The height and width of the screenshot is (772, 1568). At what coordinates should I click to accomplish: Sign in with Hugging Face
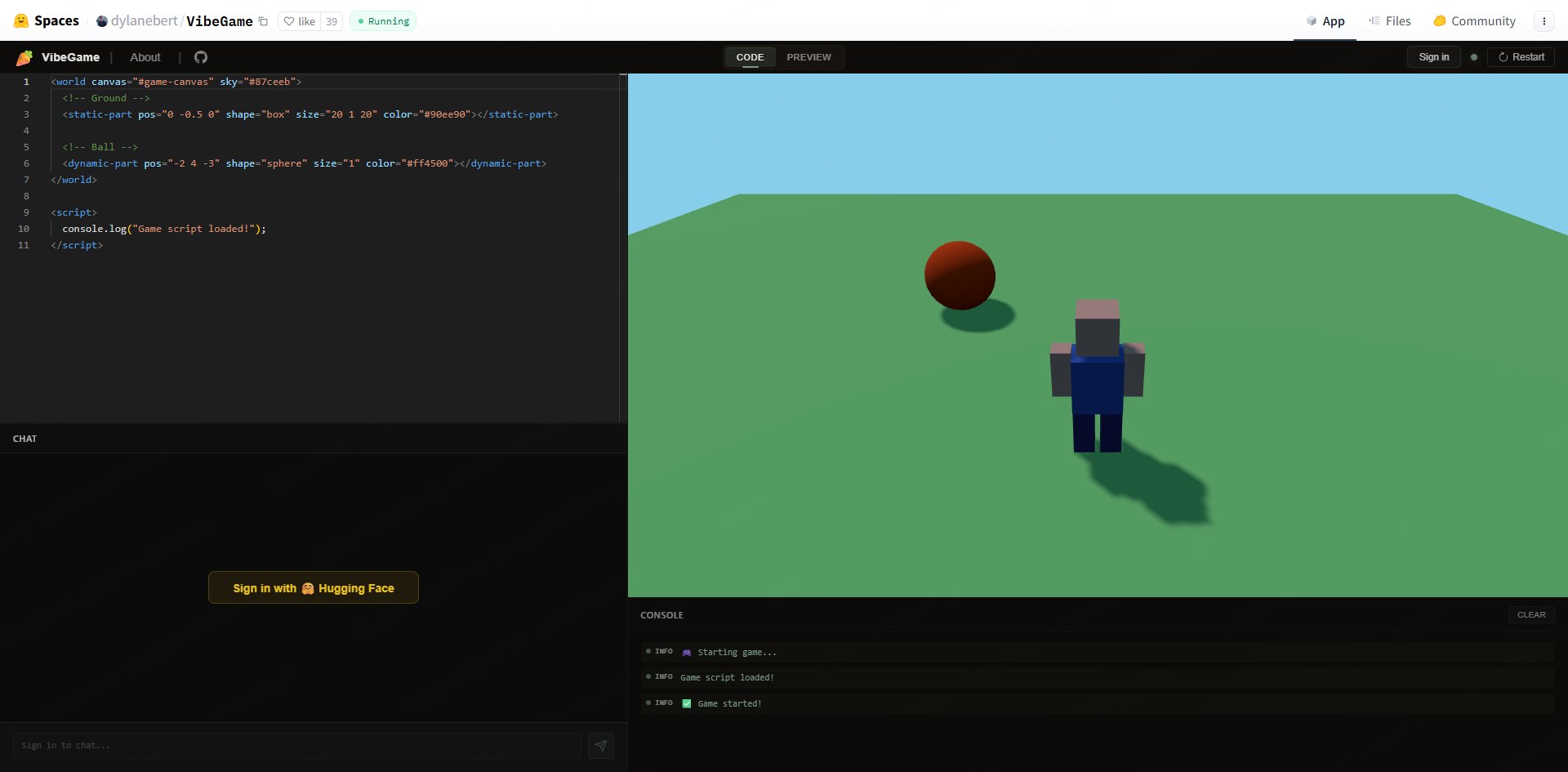(x=314, y=587)
